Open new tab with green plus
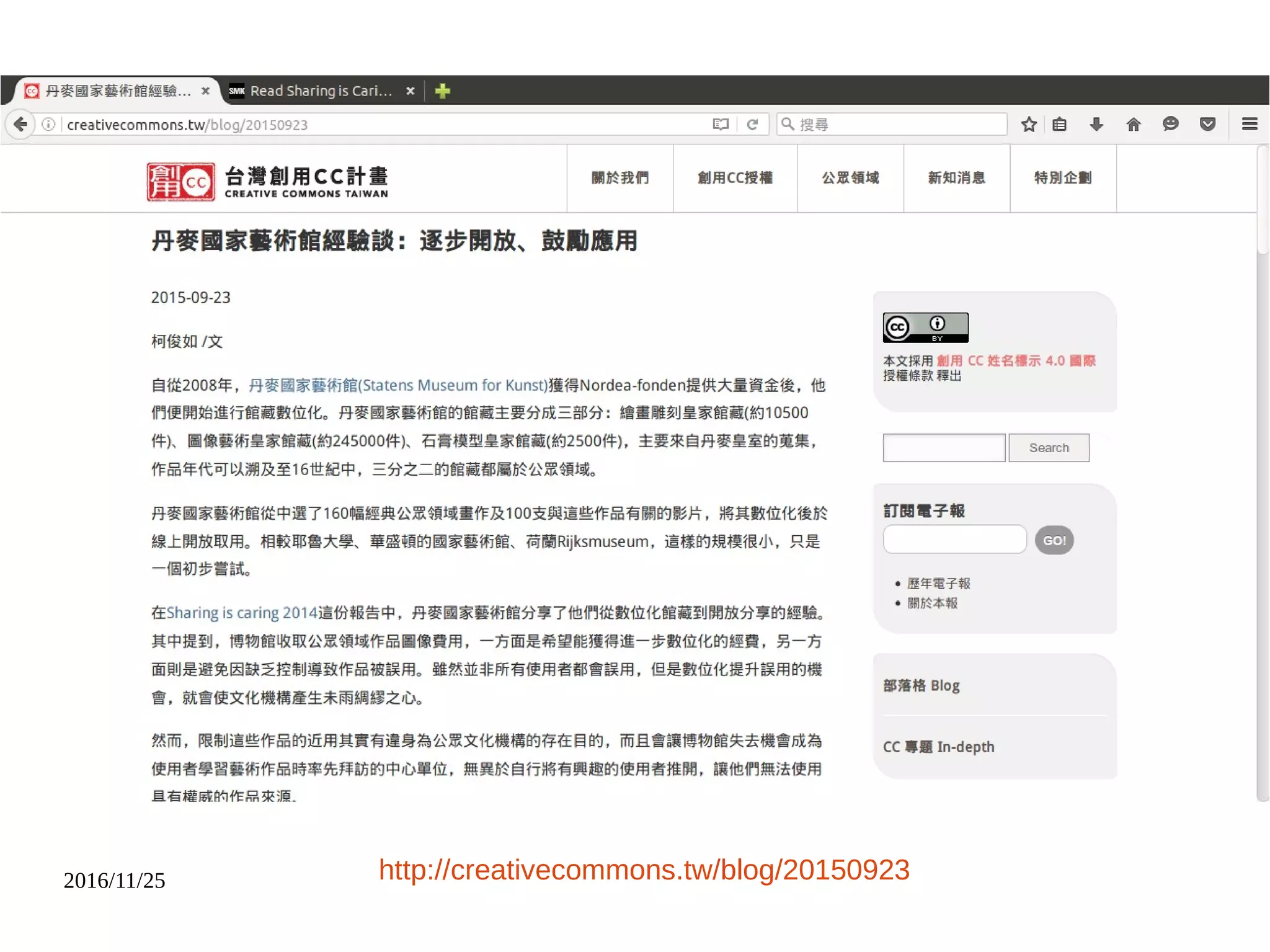Viewport: 1270px width, 952px height. (442, 91)
